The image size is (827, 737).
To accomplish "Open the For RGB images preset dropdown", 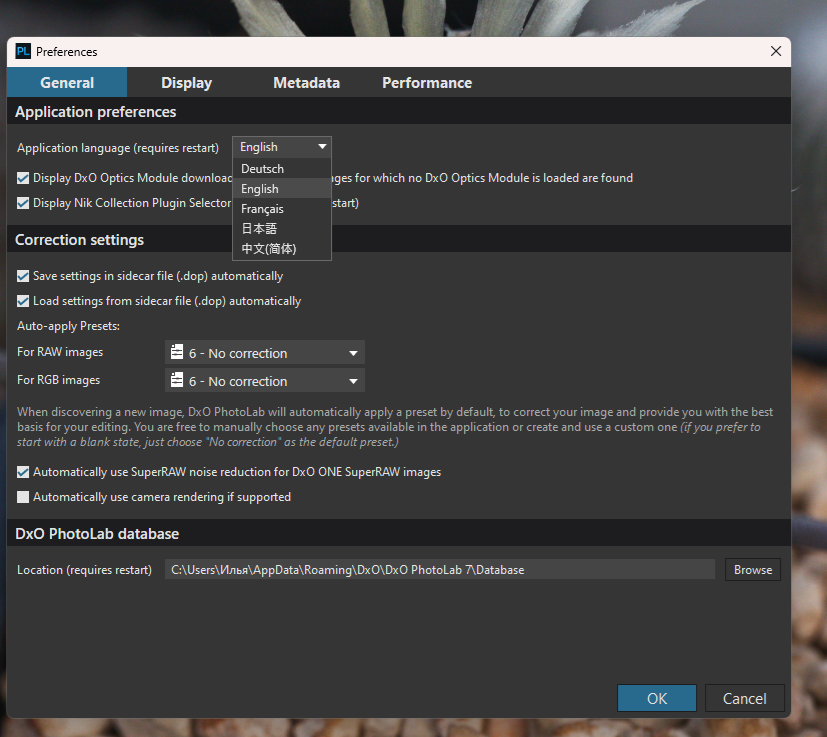I will click(x=265, y=381).
